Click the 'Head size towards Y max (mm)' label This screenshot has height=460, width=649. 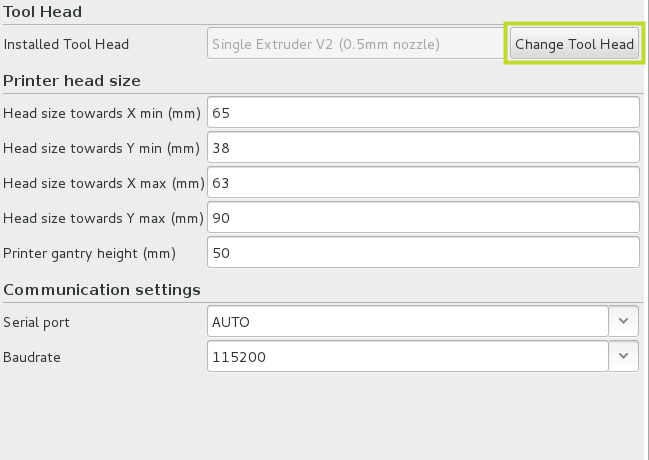pyautogui.click(x=103, y=218)
